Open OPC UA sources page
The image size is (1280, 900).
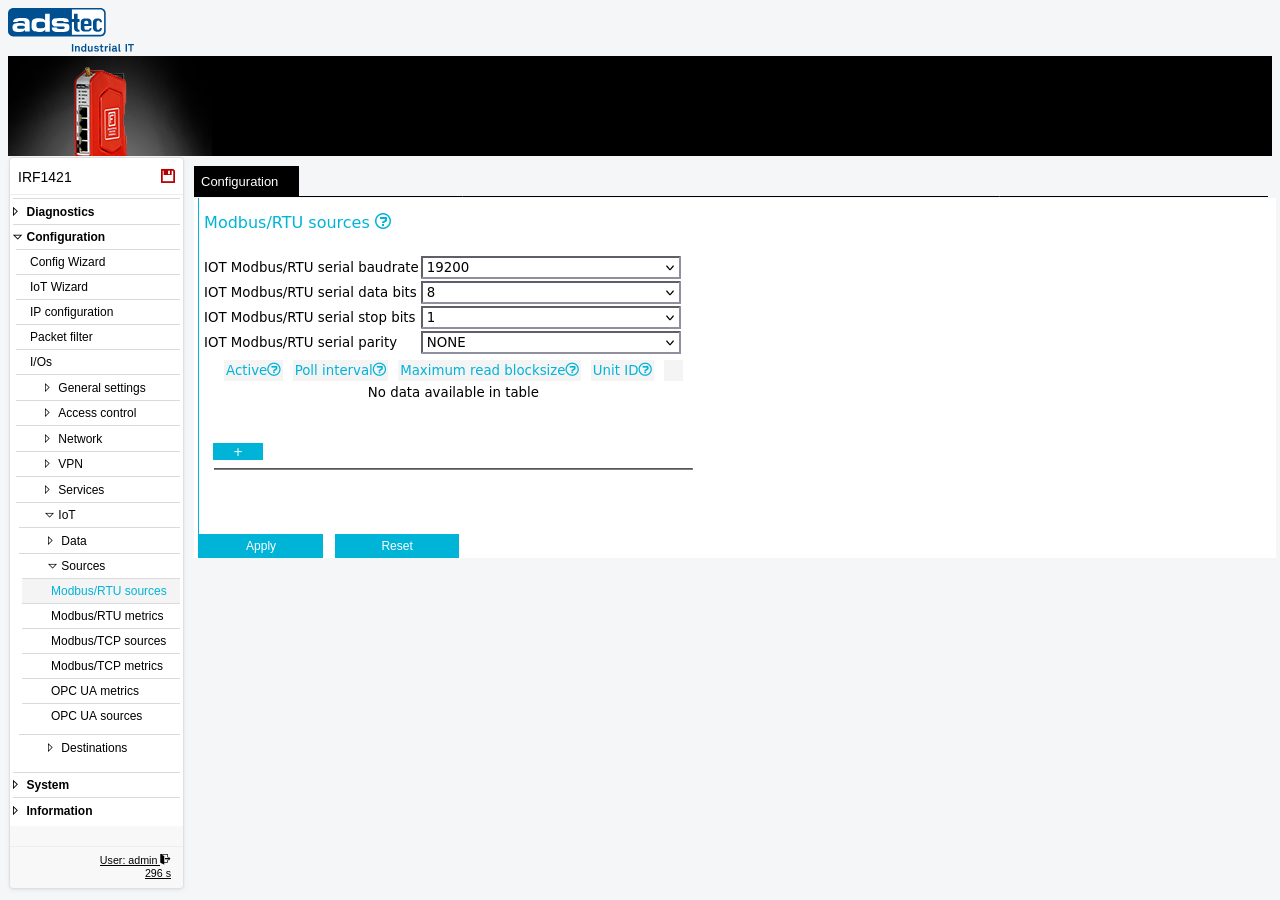pyautogui.click(x=97, y=716)
